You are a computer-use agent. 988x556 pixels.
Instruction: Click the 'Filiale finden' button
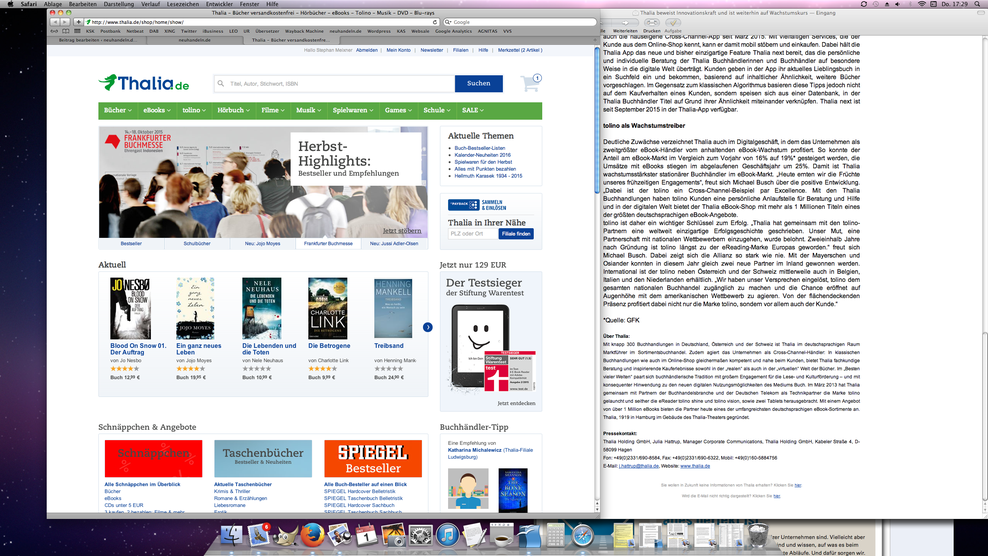(516, 234)
